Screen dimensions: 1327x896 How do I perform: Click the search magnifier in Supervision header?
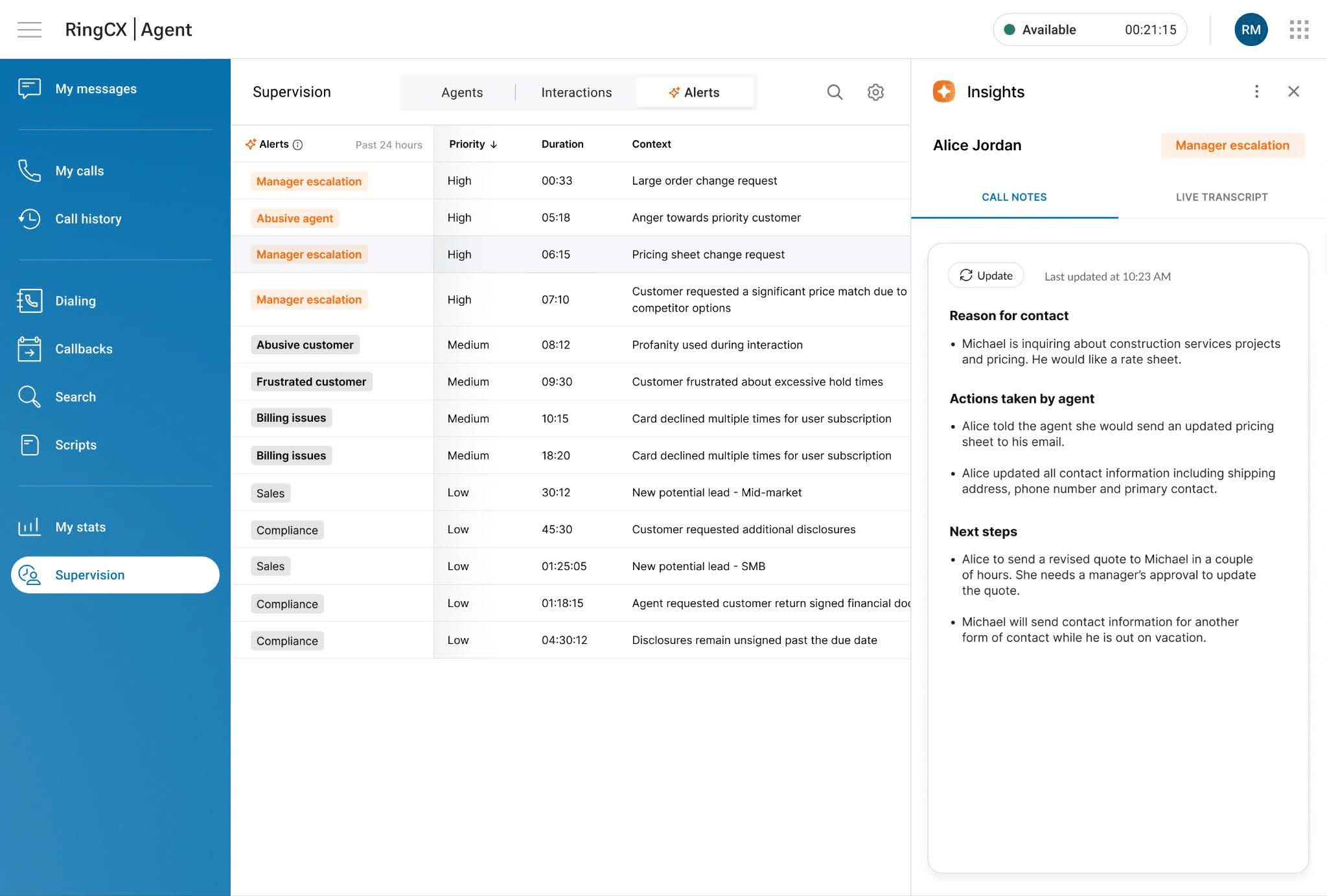click(835, 92)
